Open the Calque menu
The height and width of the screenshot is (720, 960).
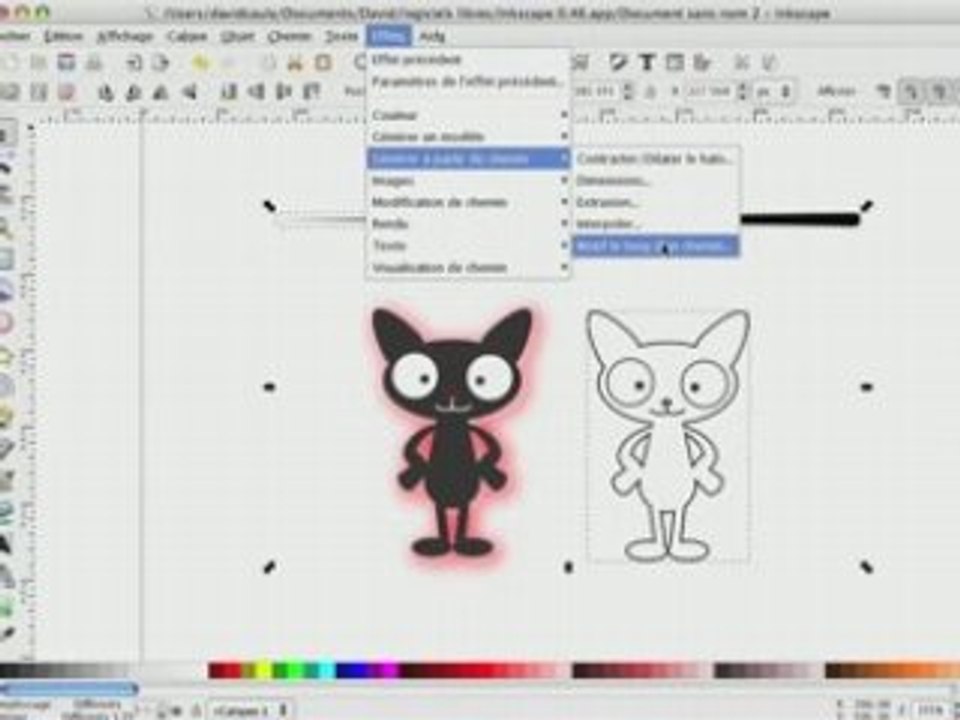(187, 36)
